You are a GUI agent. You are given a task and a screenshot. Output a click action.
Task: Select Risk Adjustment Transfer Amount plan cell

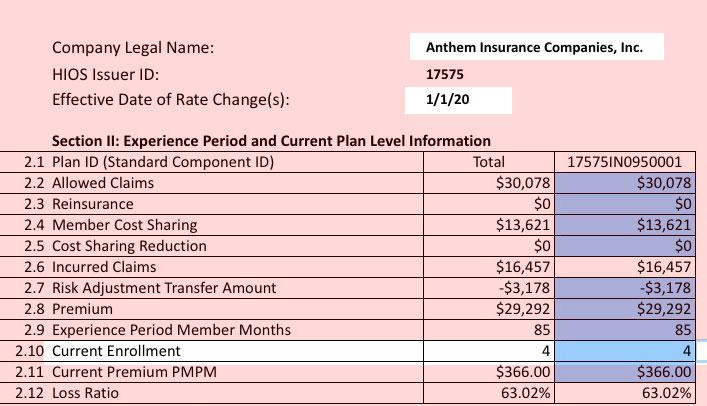(x=624, y=288)
